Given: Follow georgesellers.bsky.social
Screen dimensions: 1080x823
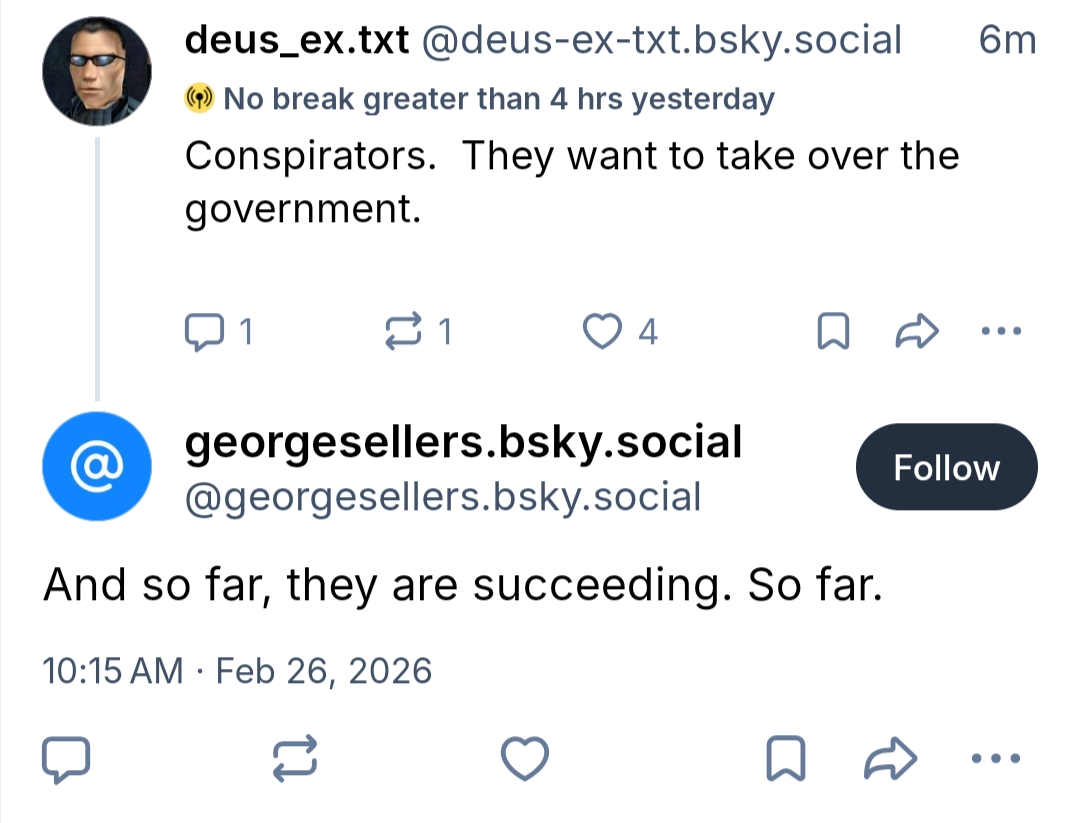Looking at the screenshot, I should [x=946, y=467].
